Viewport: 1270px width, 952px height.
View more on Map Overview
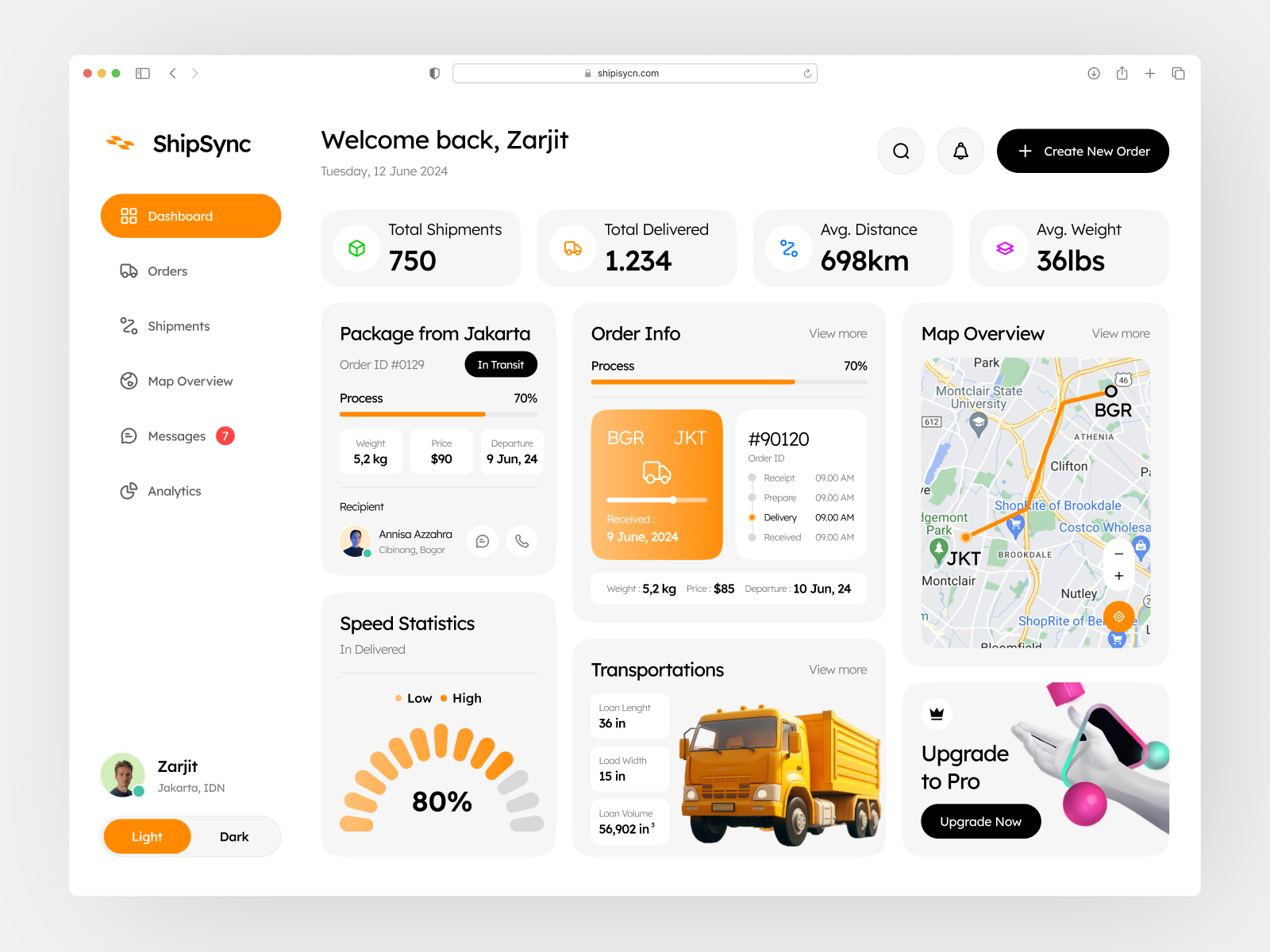pos(1120,333)
